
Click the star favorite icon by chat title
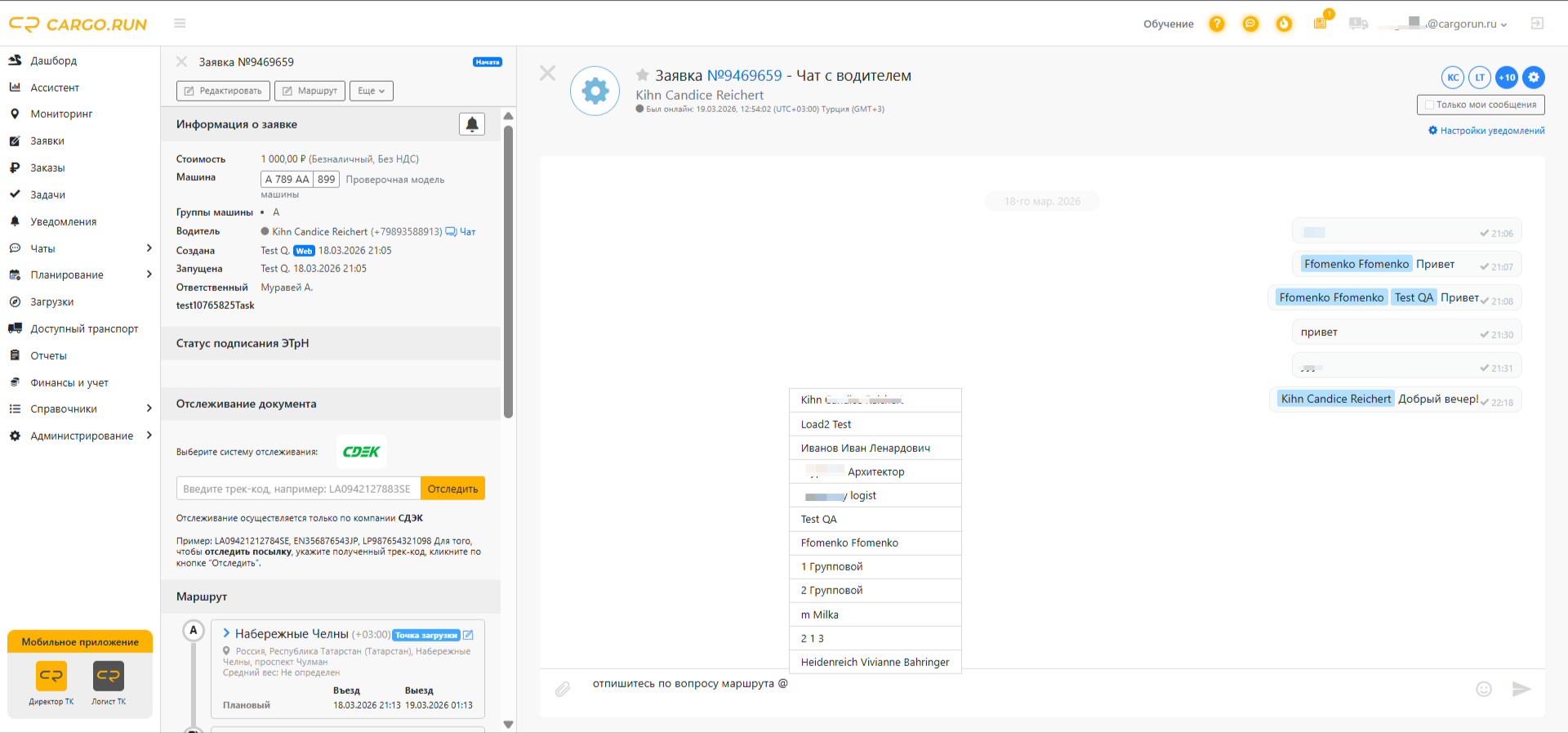point(643,75)
